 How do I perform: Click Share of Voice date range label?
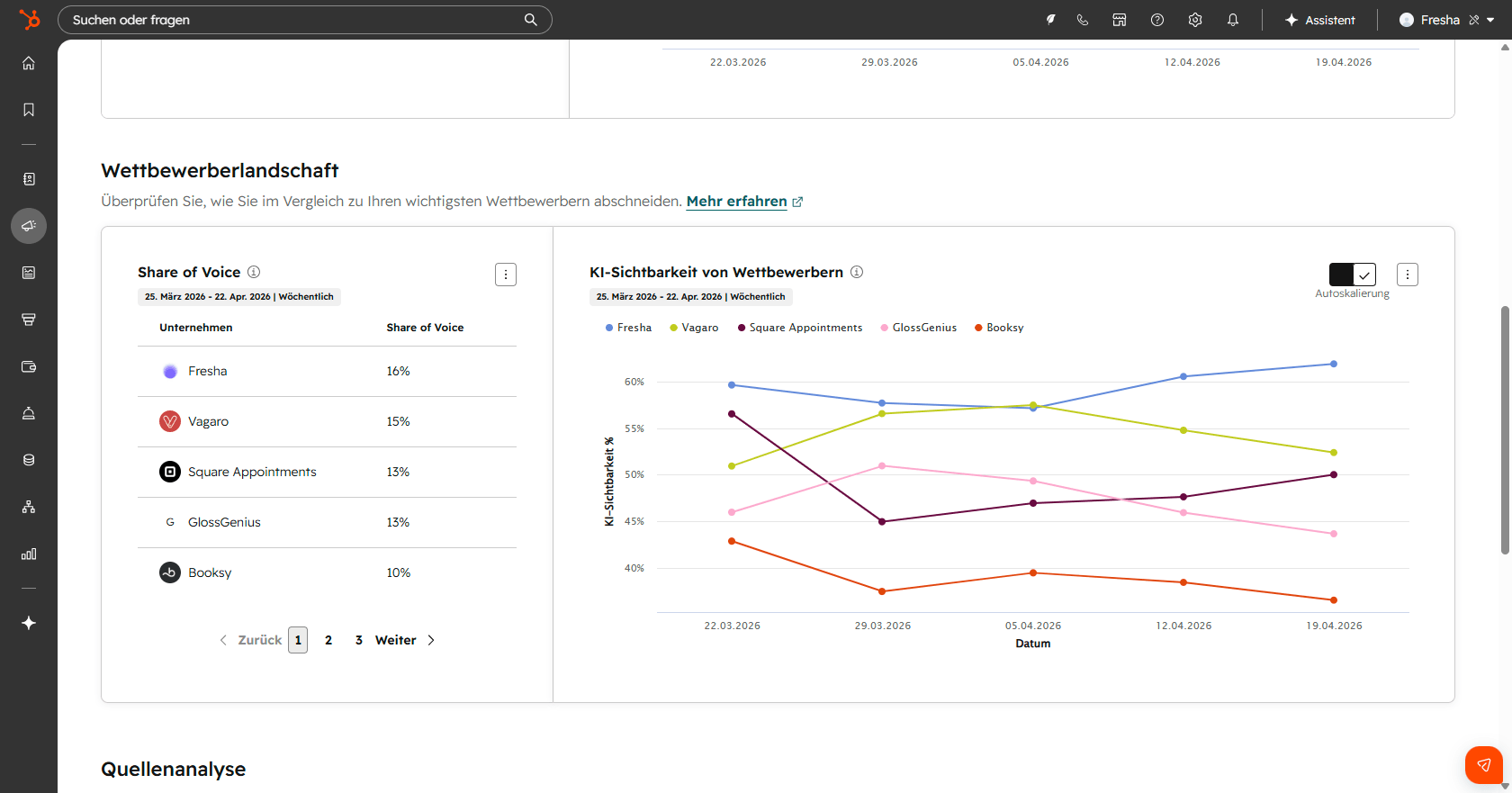click(239, 296)
